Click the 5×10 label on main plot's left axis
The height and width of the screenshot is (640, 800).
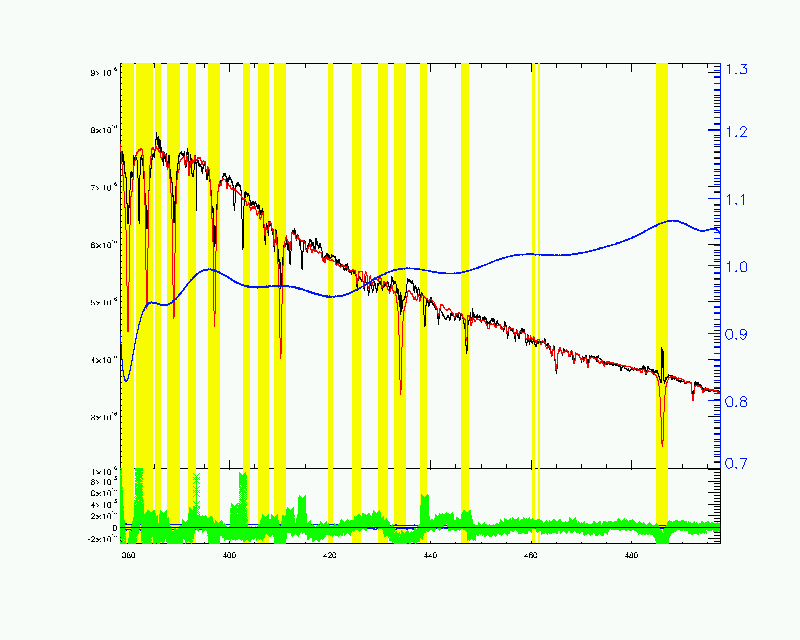click(105, 302)
